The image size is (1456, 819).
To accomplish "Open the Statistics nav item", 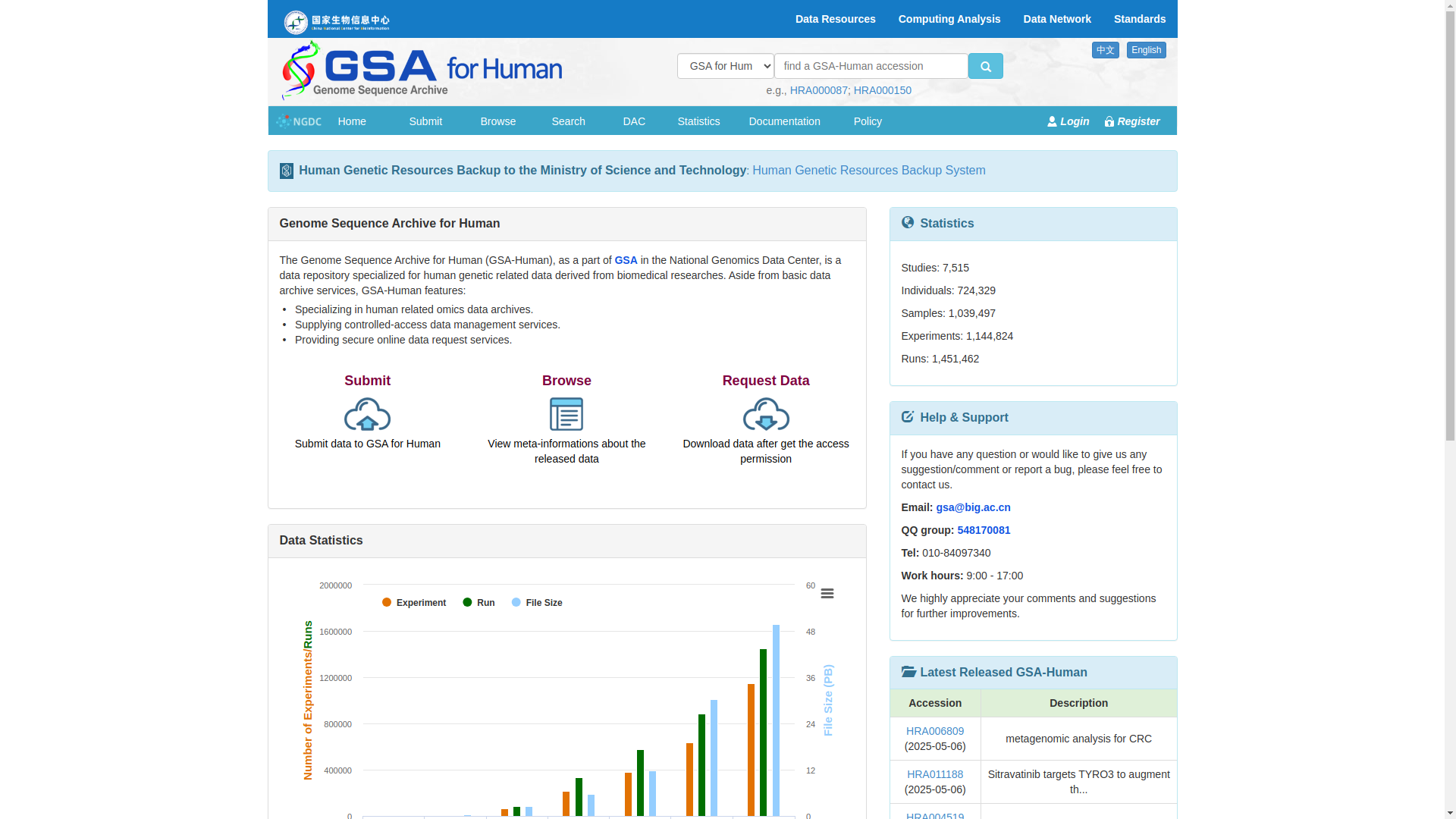I will (698, 121).
